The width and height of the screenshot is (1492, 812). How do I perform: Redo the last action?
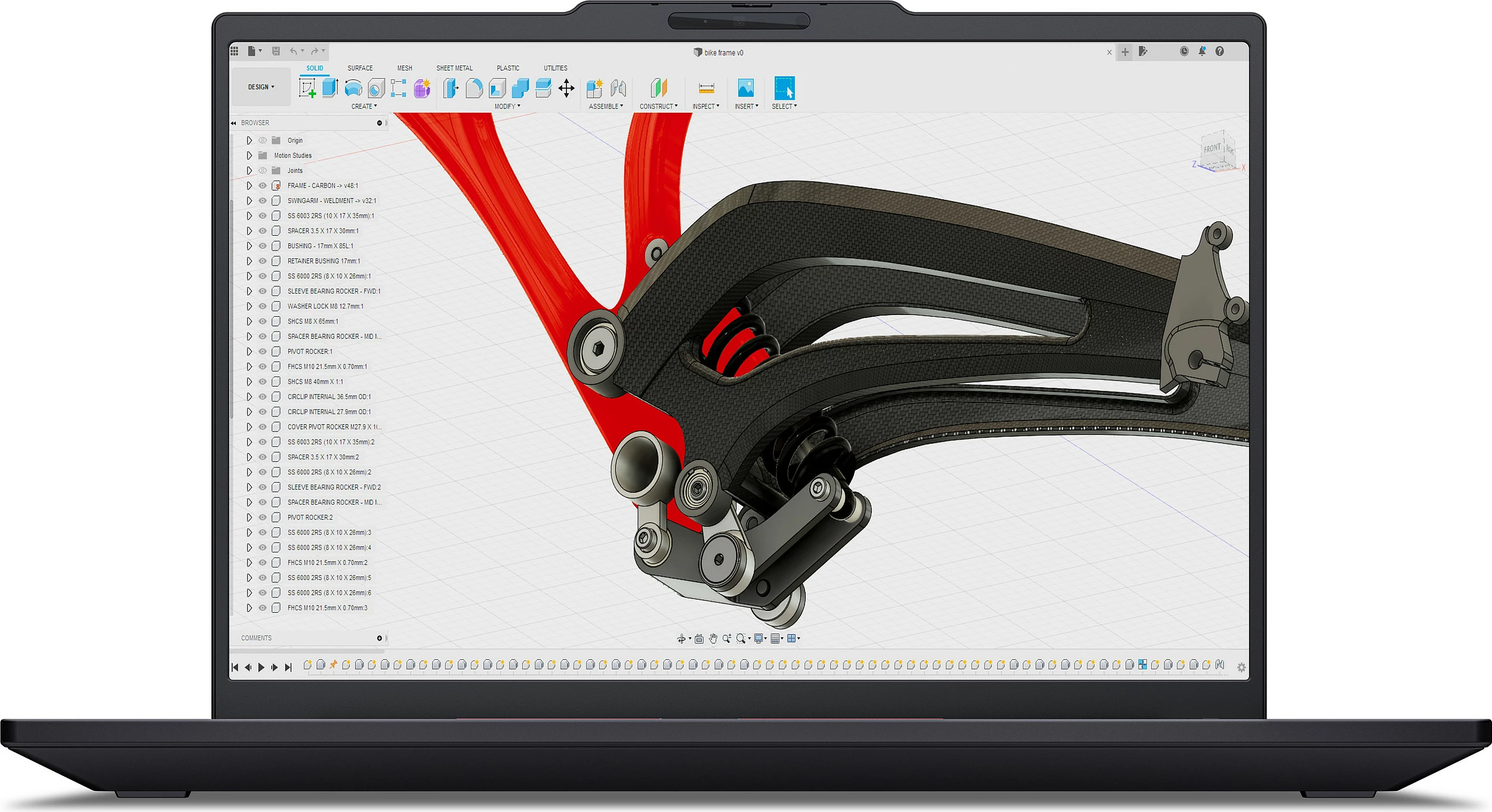[315, 51]
